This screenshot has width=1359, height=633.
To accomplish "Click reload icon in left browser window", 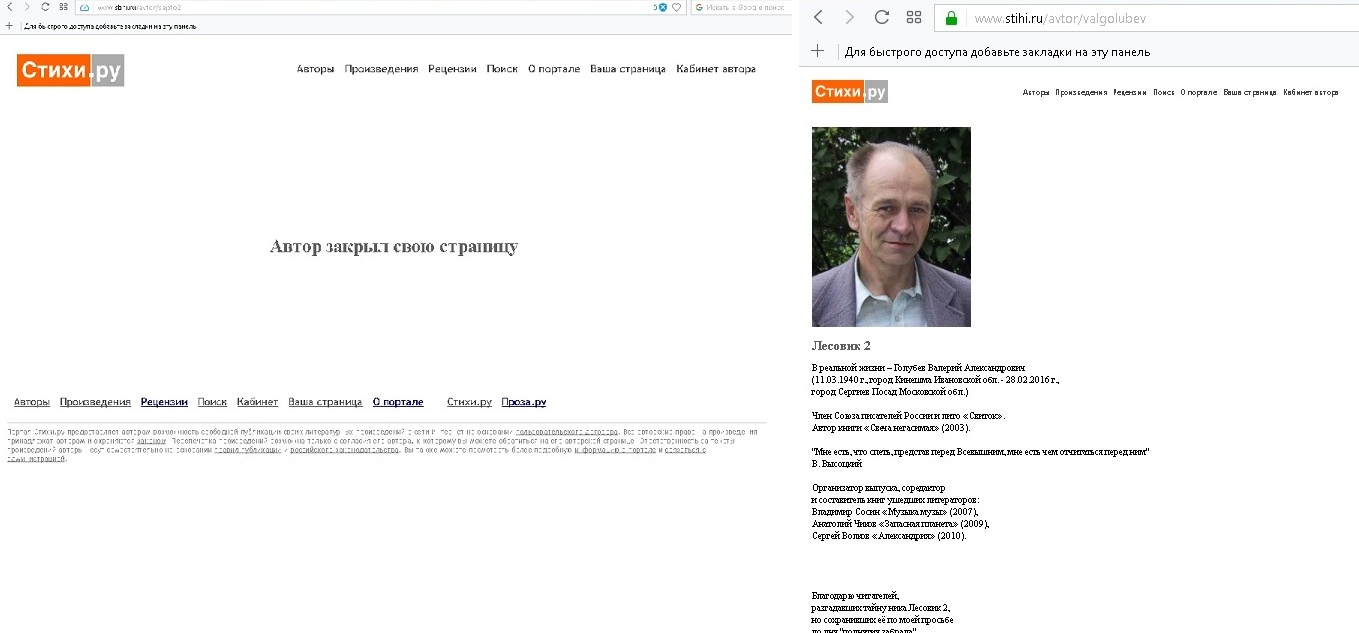I will pyautogui.click(x=45, y=6).
